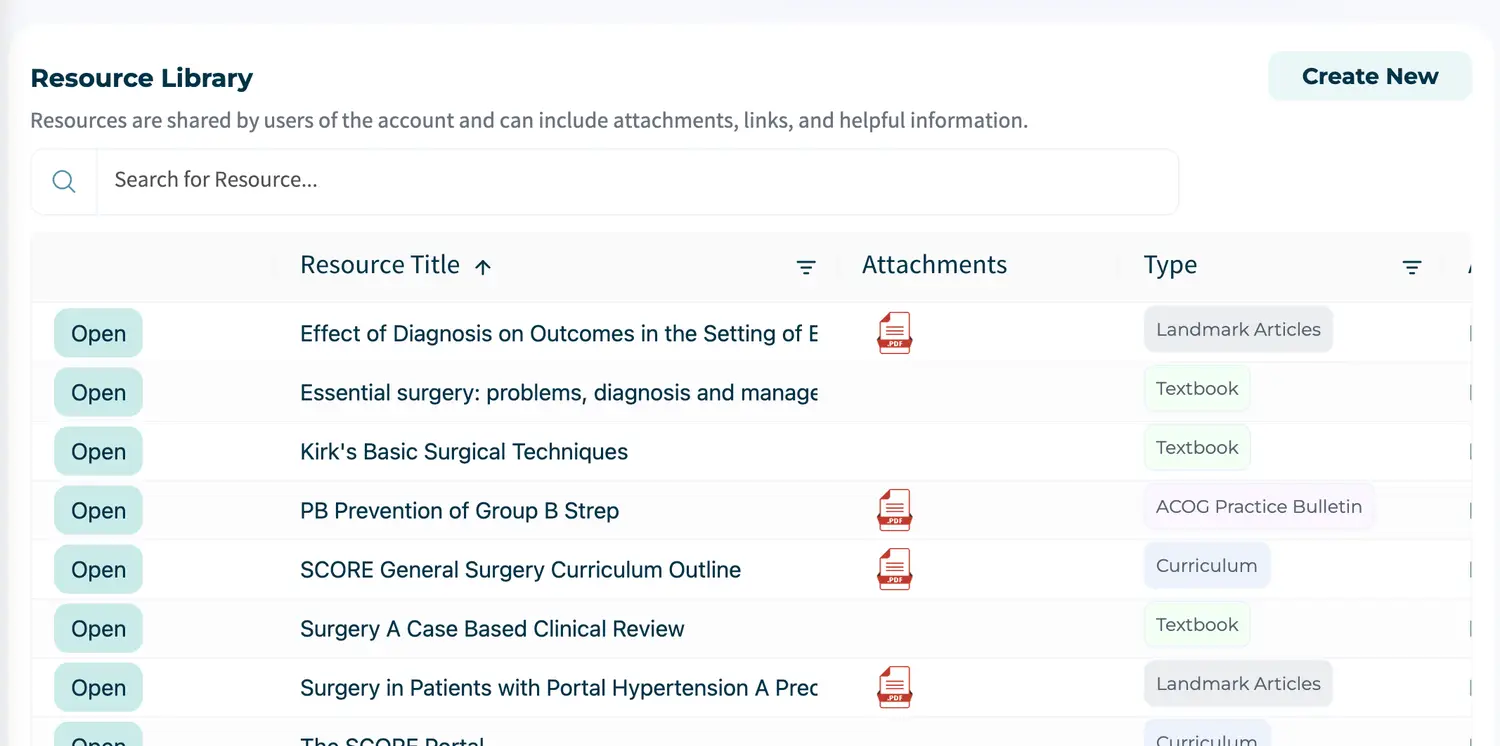Viewport: 1500px width, 746px height.
Task: Select the SCORE General Surgery Curriculum Outline title
Action: (520, 570)
